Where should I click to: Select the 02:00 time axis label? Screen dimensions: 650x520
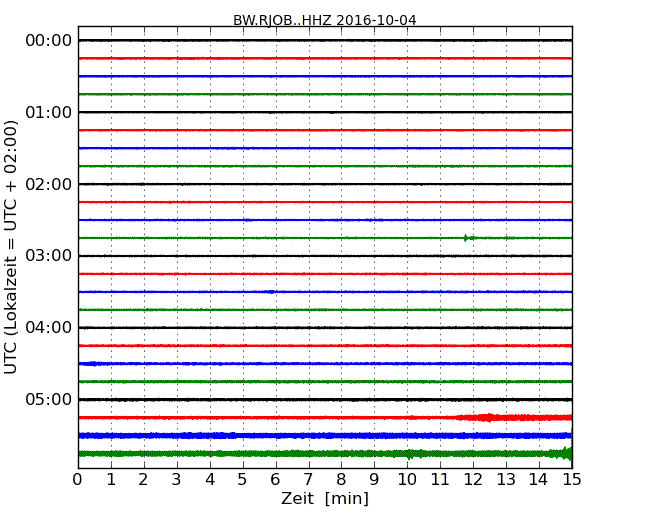click(49, 184)
